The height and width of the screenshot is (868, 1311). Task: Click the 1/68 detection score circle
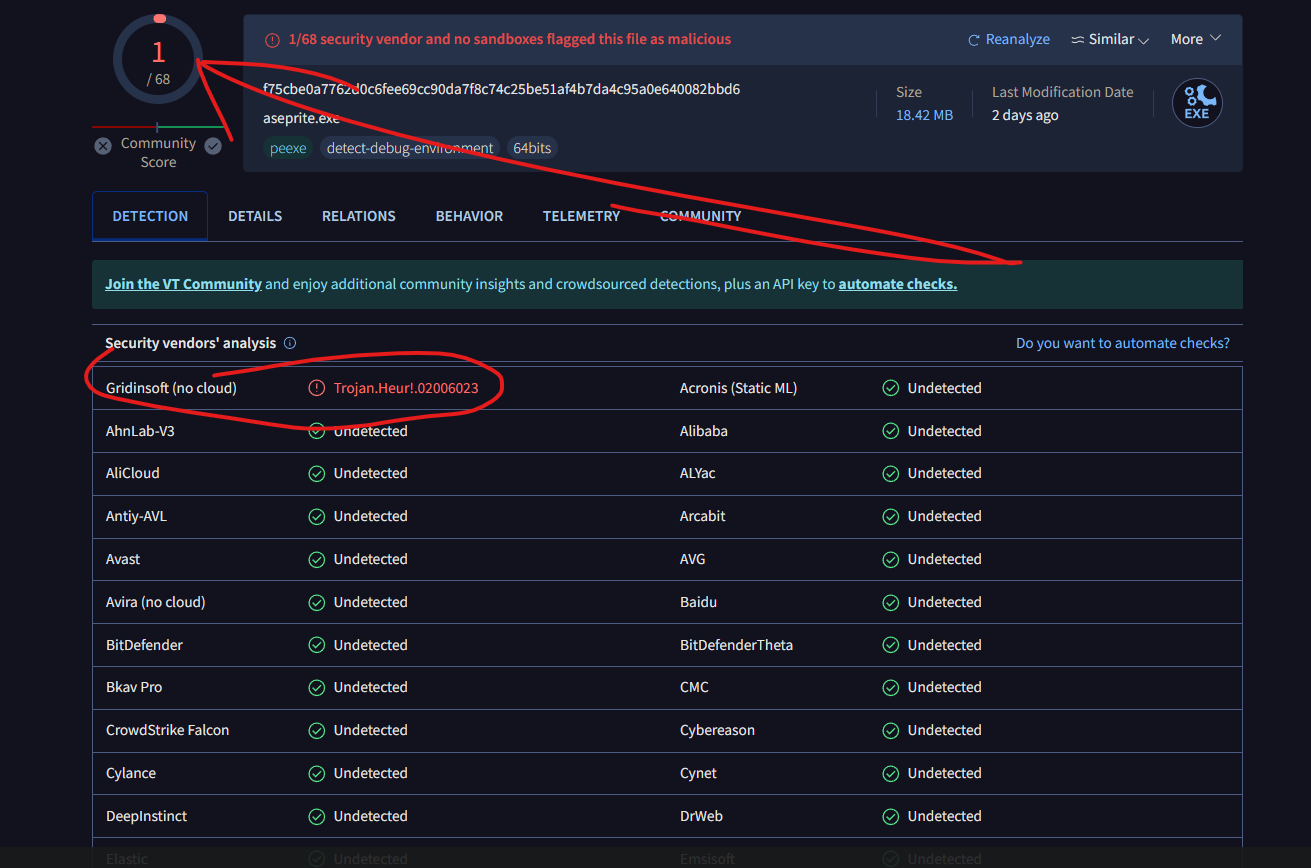tap(158, 60)
